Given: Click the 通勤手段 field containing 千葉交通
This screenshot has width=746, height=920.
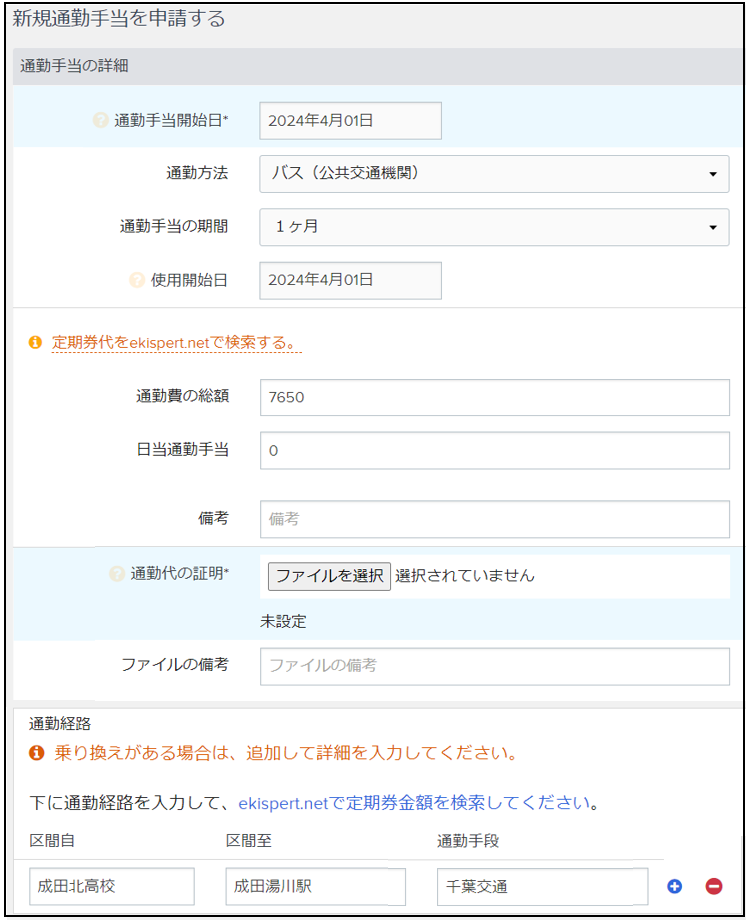Looking at the screenshot, I should coord(542,886).
